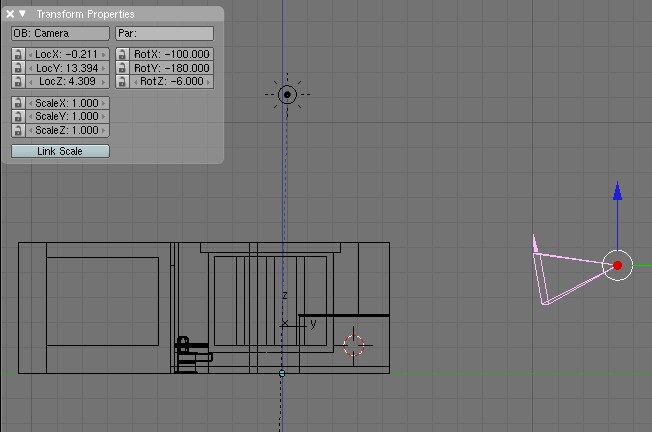Click the RotX value -100.000
652x432 pixels.
click(x=187, y=54)
